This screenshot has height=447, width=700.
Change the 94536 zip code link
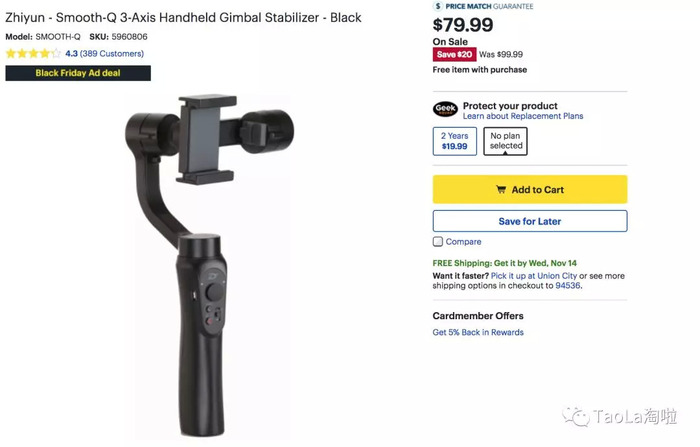[567, 286]
